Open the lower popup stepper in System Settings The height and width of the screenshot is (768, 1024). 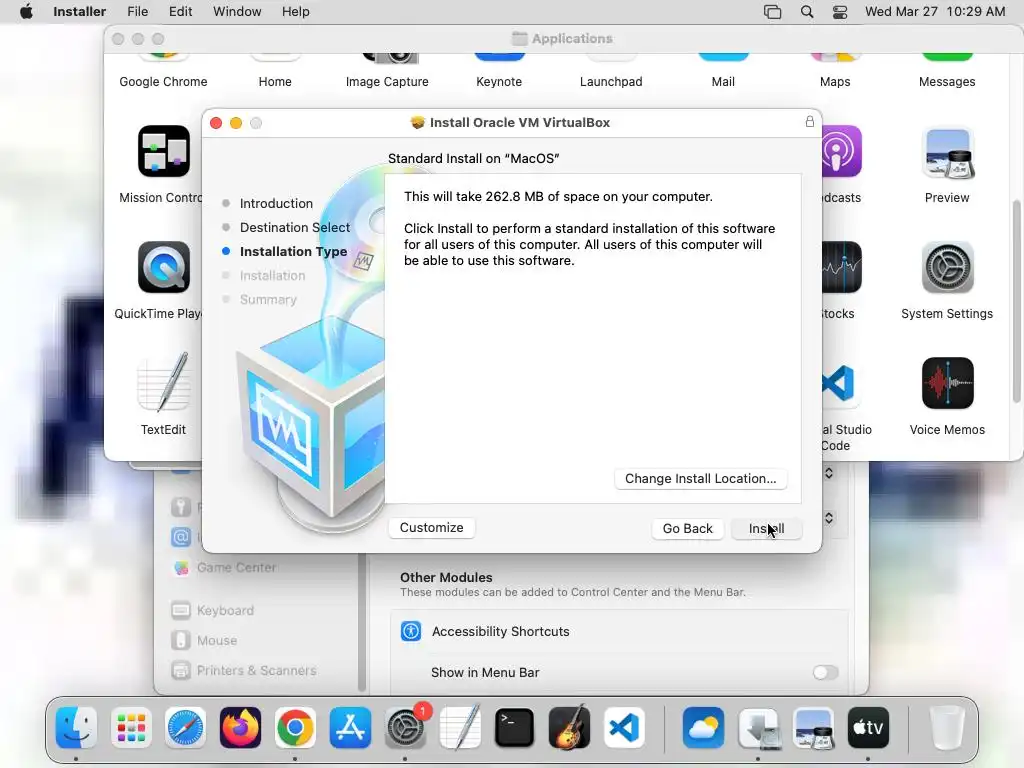click(x=829, y=518)
